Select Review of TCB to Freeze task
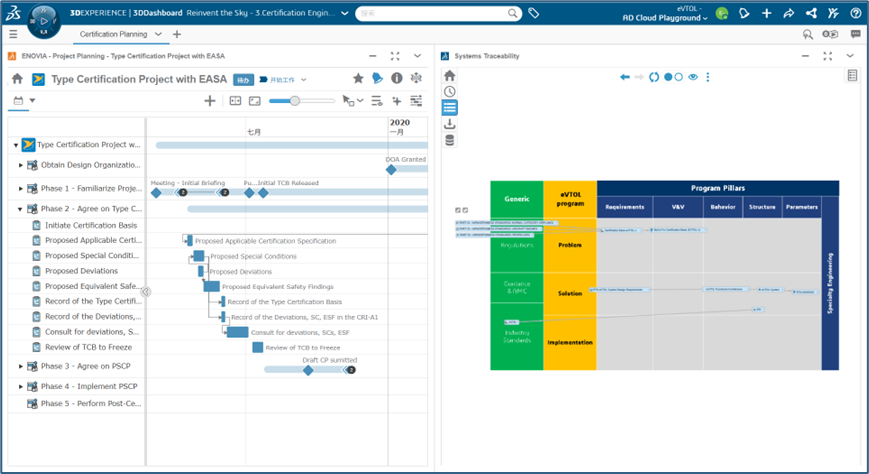 point(89,347)
